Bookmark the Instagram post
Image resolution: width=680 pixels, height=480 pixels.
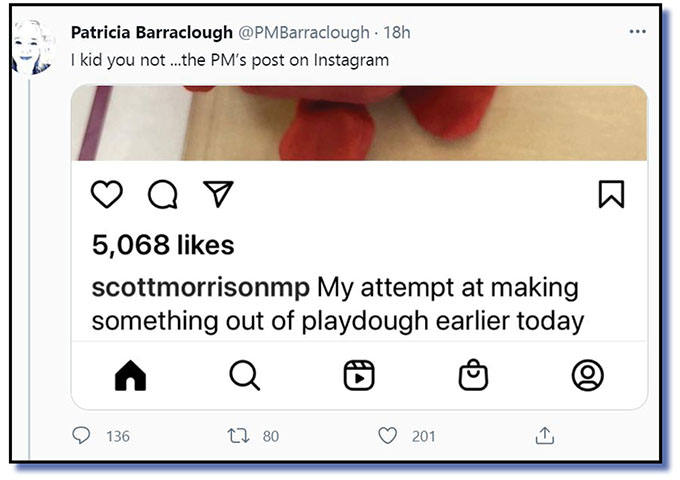[611, 194]
